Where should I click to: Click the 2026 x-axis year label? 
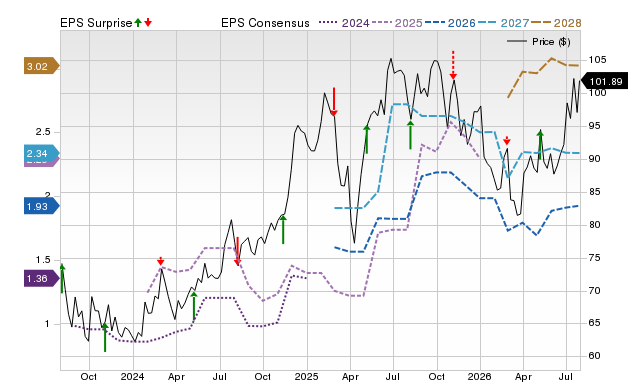(x=480, y=376)
